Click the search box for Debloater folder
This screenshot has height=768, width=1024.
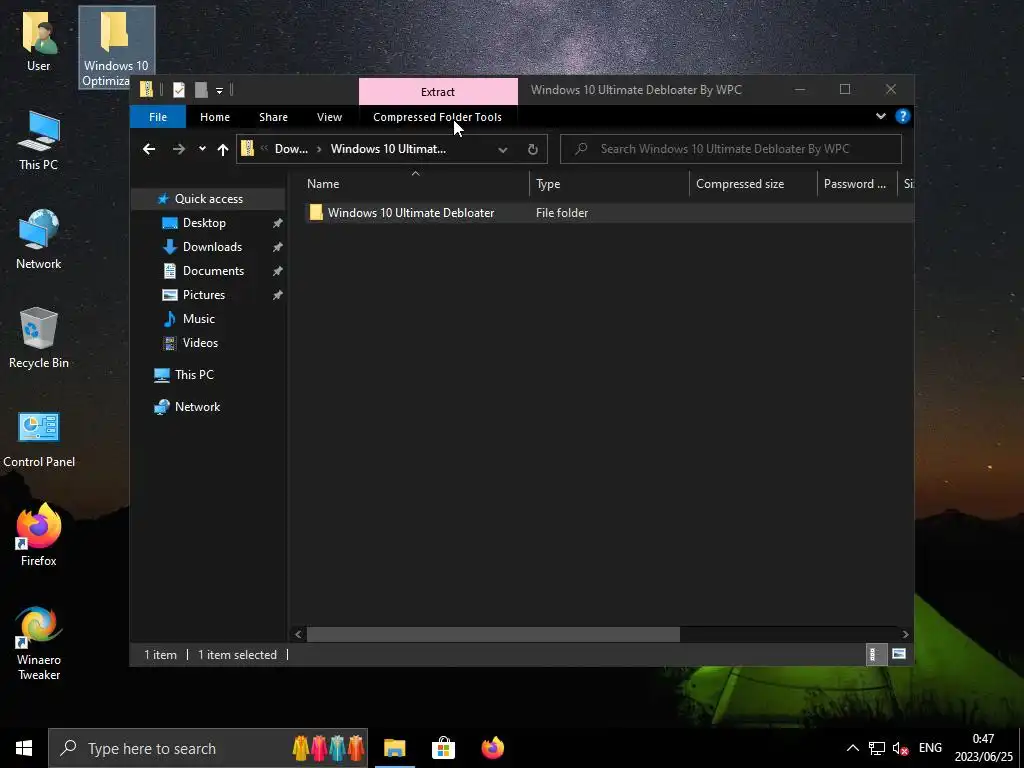click(731, 149)
